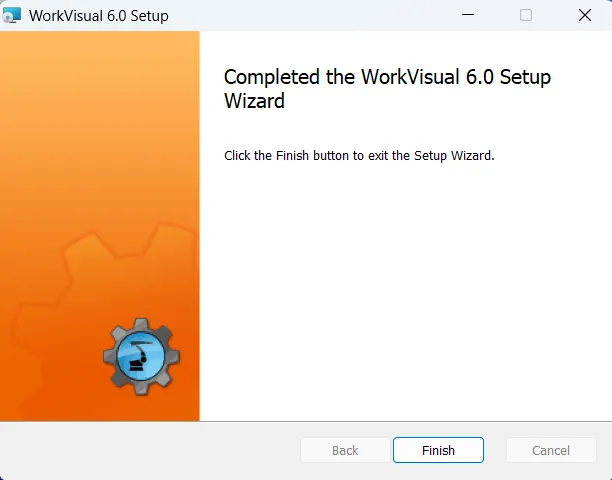Click the grayed-out maximize button

tap(526, 15)
